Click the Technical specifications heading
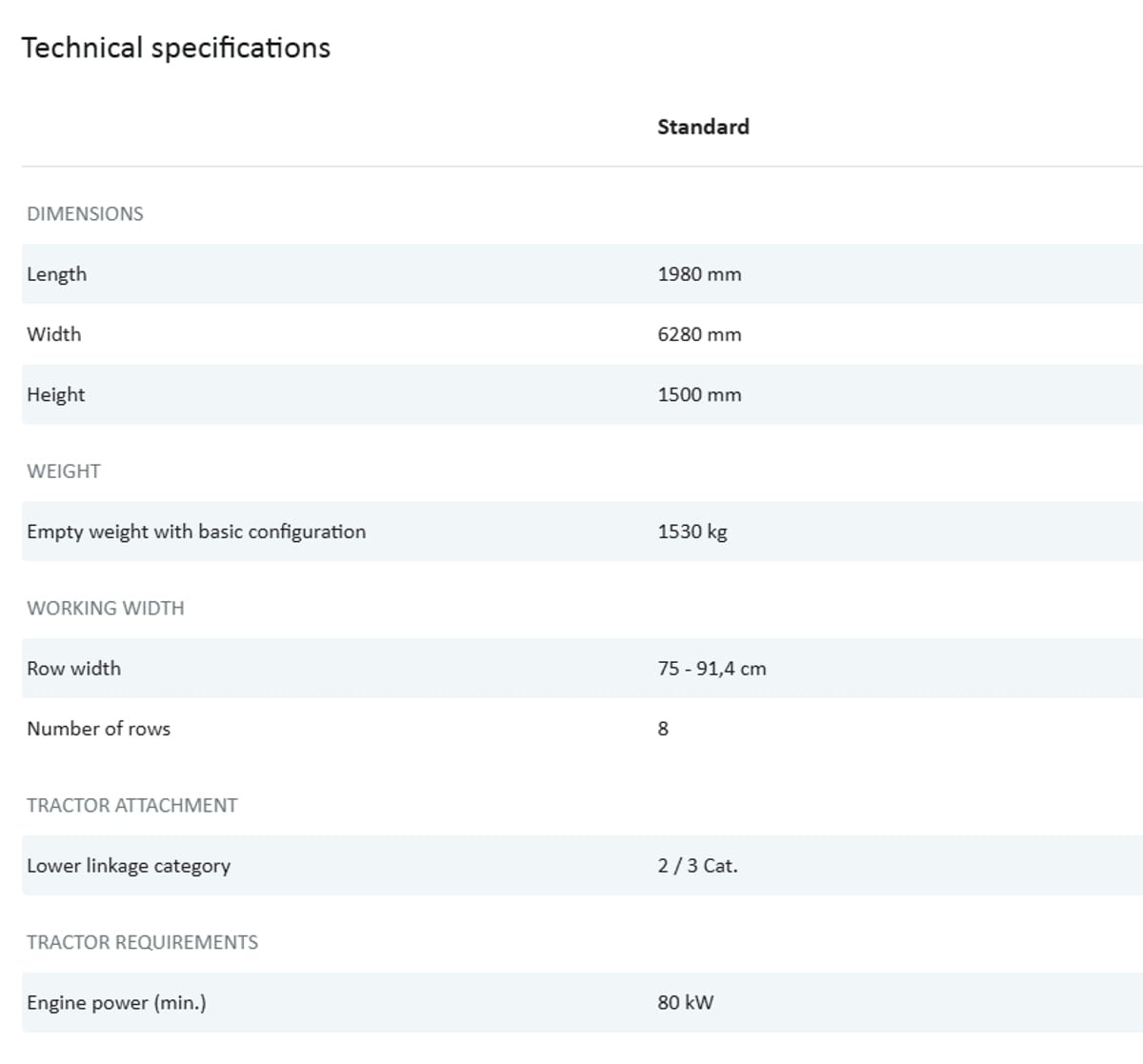1143x1064 pixels. click(x=176, y=48)
